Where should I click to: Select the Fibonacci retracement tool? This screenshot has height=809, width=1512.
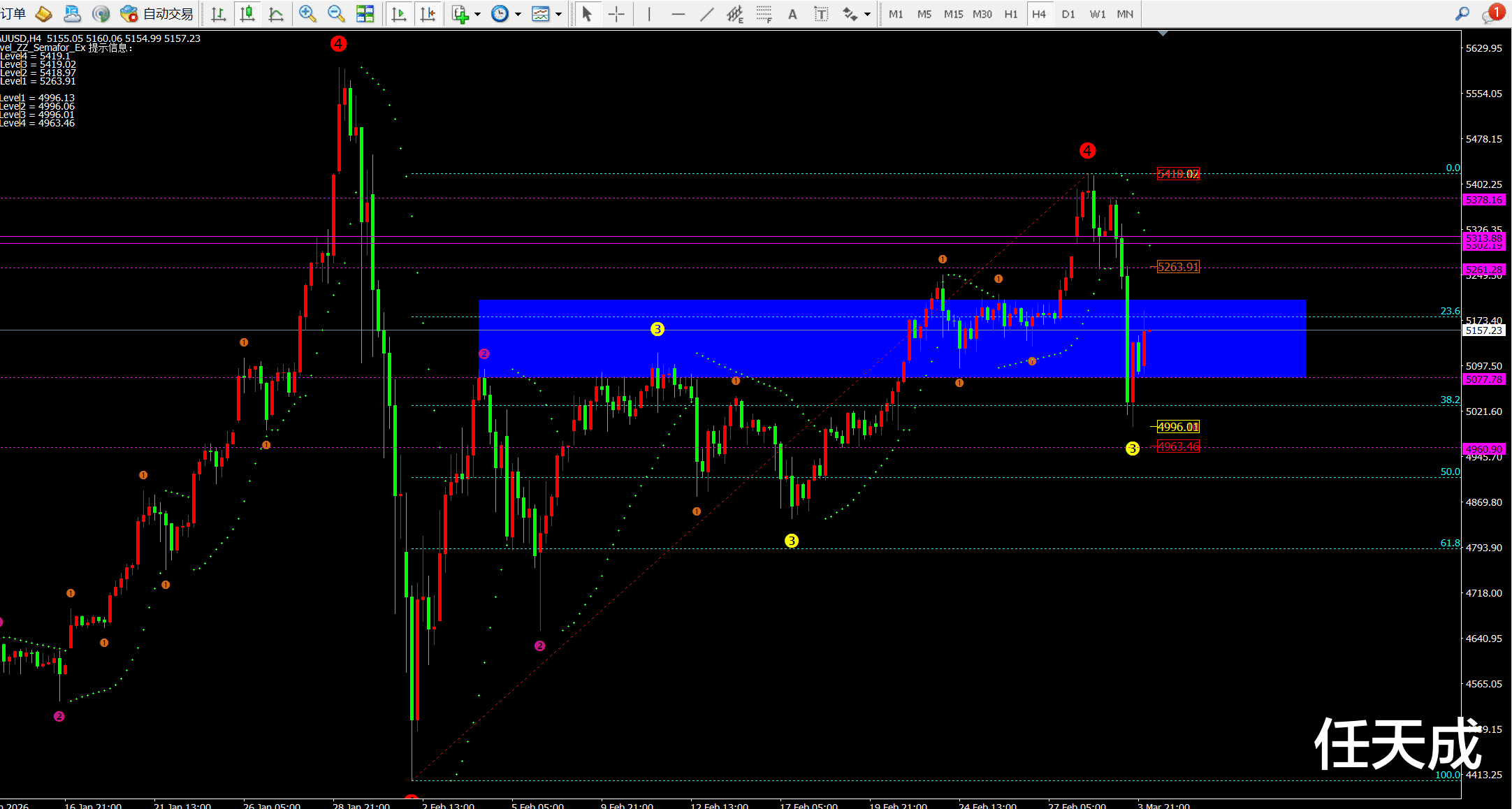764,14
